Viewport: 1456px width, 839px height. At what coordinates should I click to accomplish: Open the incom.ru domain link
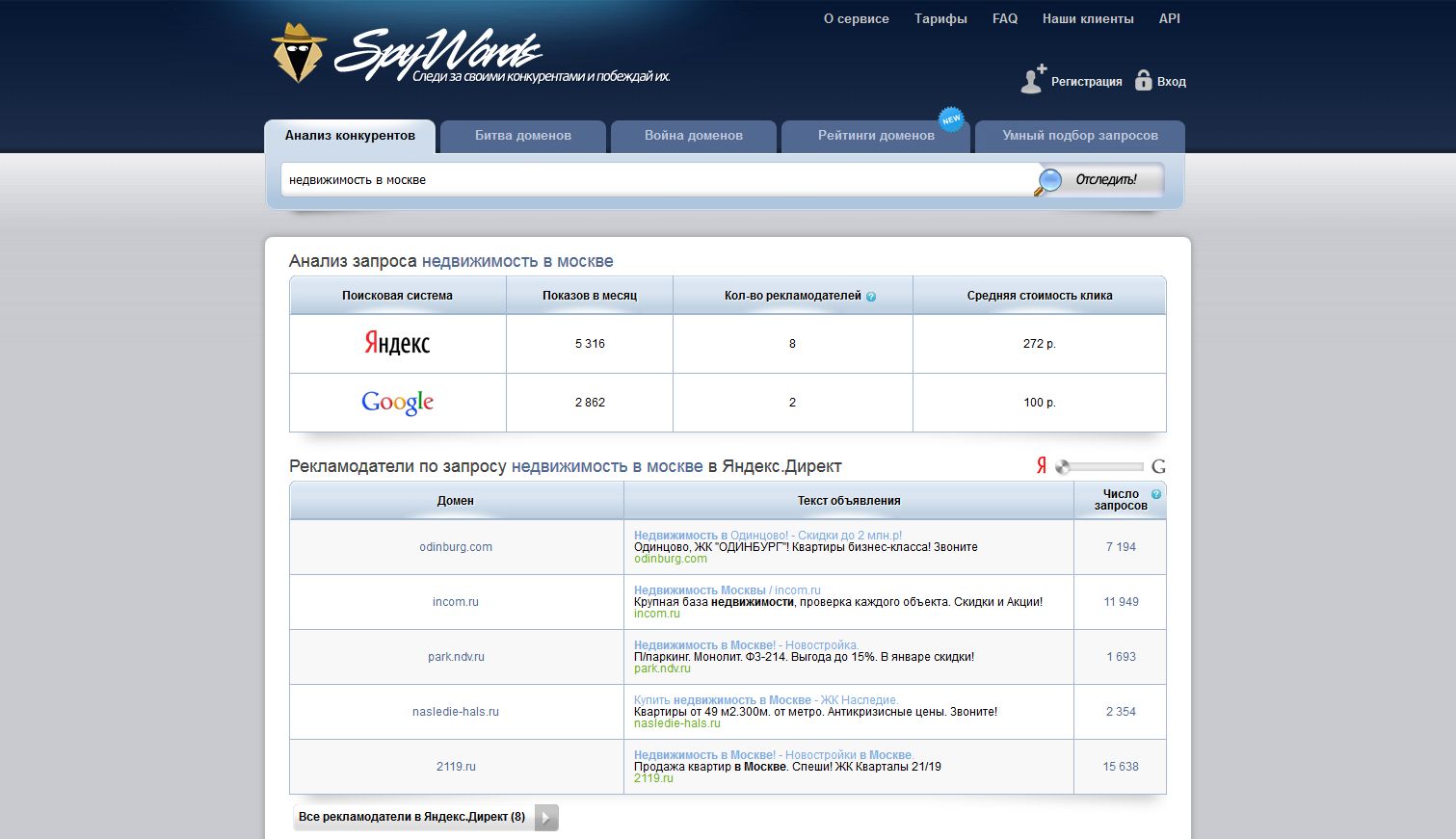tap(456, 602)
